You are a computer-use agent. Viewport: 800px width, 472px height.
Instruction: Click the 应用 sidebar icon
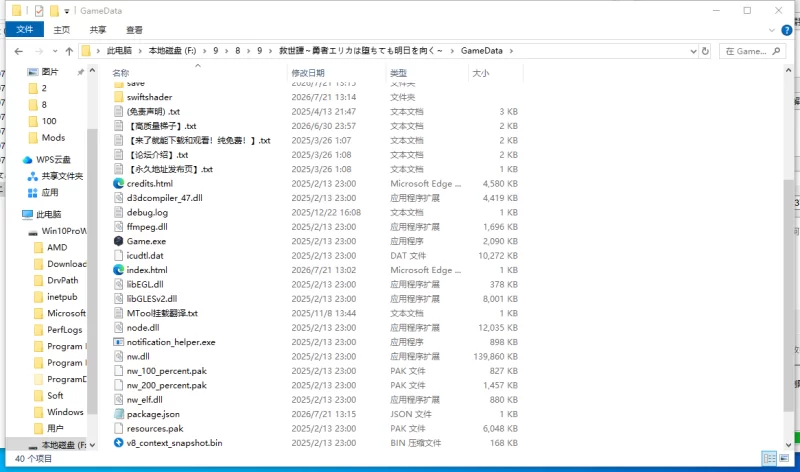coord(33,192)
